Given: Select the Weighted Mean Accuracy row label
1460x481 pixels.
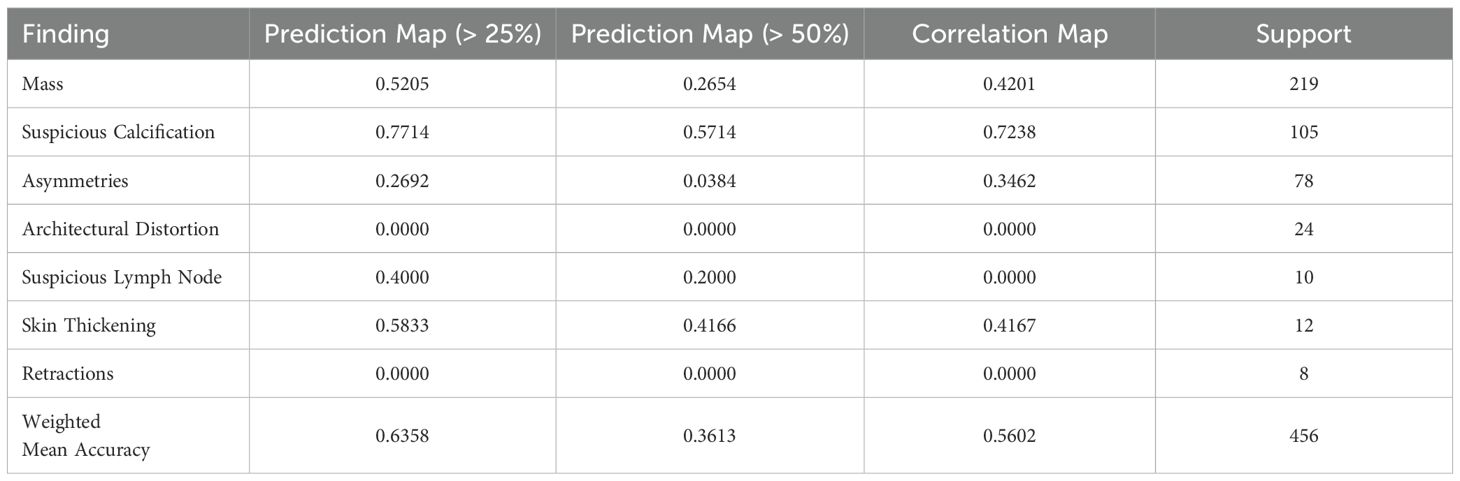Looking at the screenshot, I should [x=86, y=435].
